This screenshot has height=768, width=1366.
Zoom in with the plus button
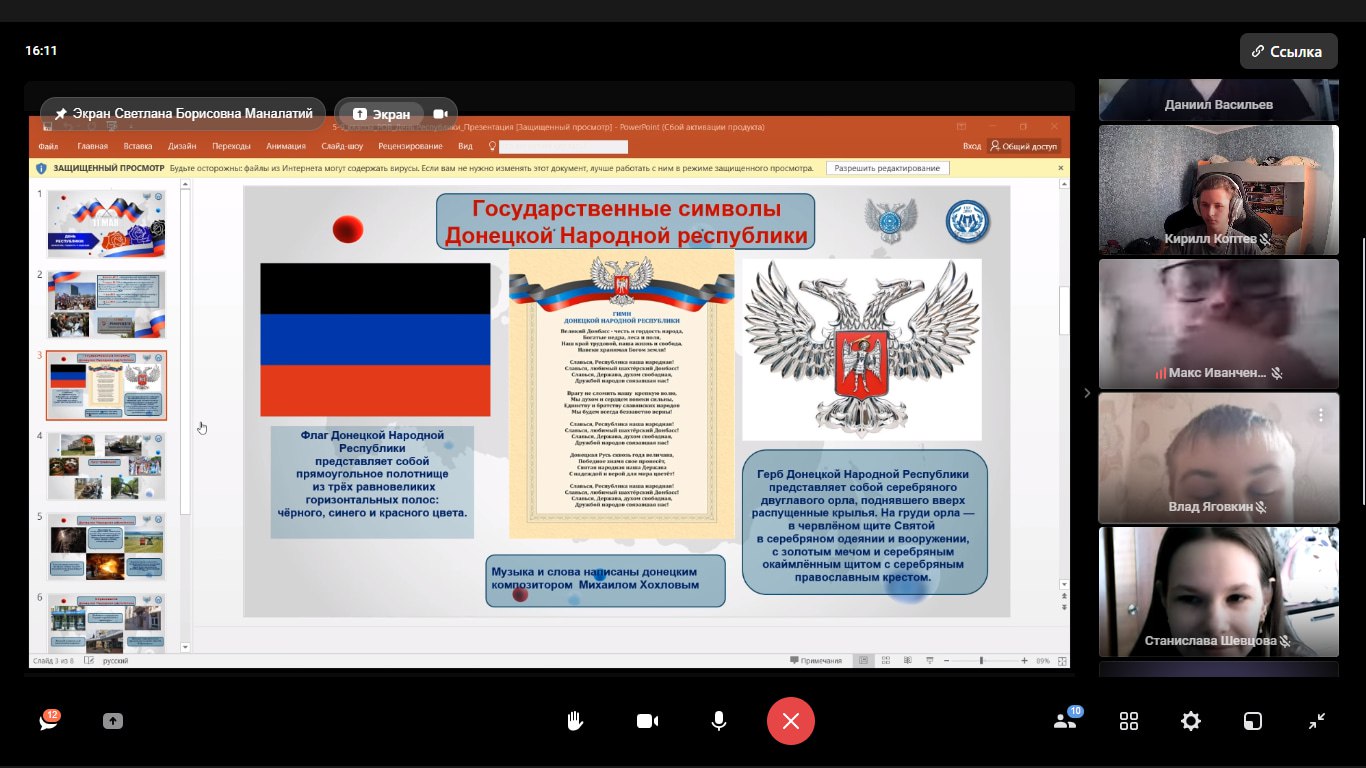1024,661
